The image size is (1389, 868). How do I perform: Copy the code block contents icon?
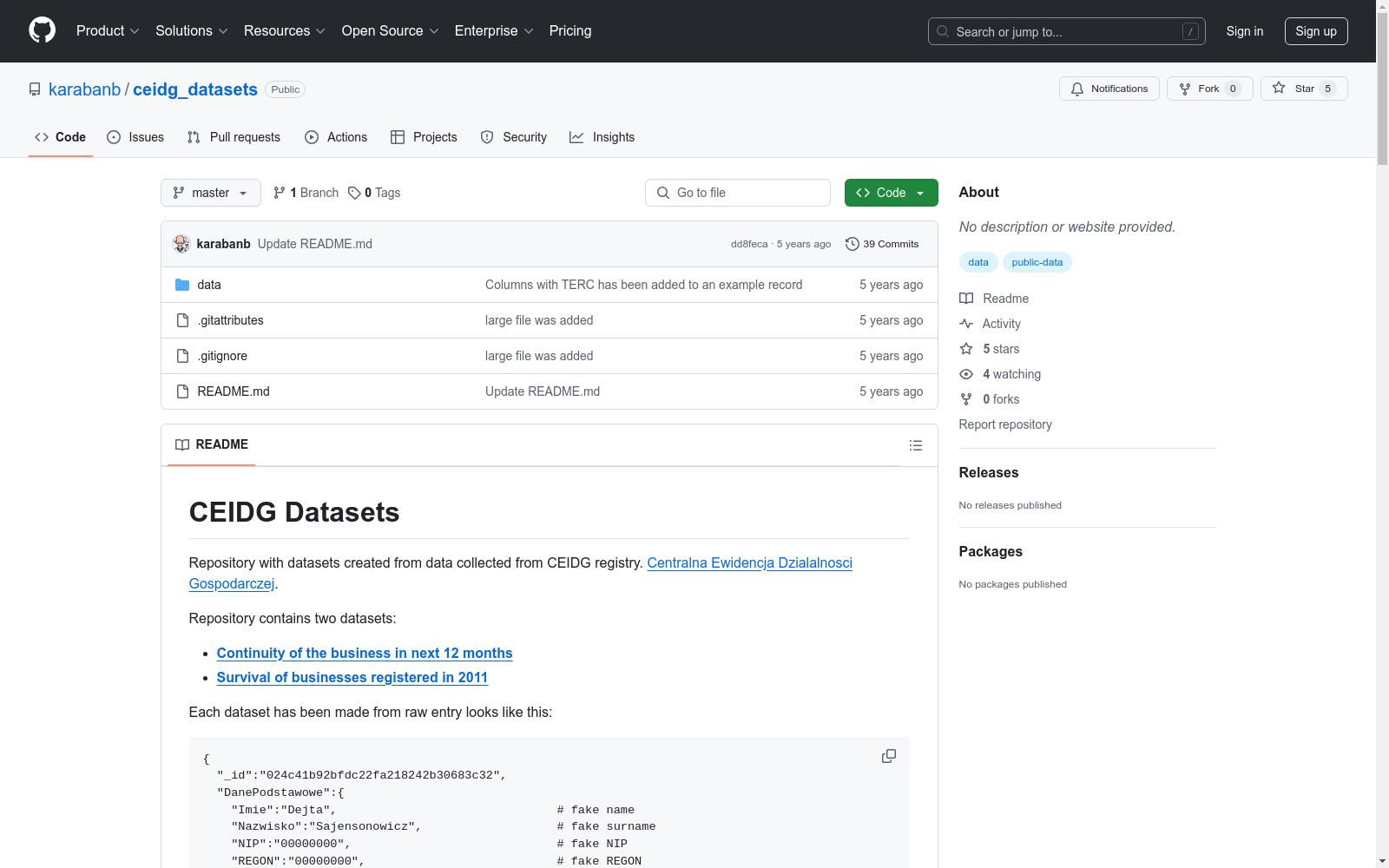click(x=889, y=756)
